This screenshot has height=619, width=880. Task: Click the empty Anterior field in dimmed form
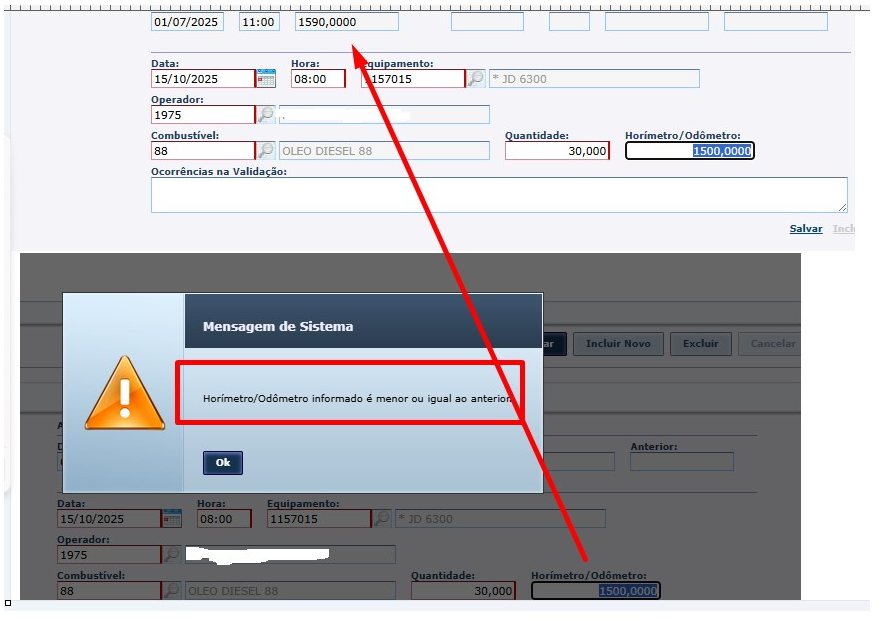pyautogui.click(x=682, y=461)
